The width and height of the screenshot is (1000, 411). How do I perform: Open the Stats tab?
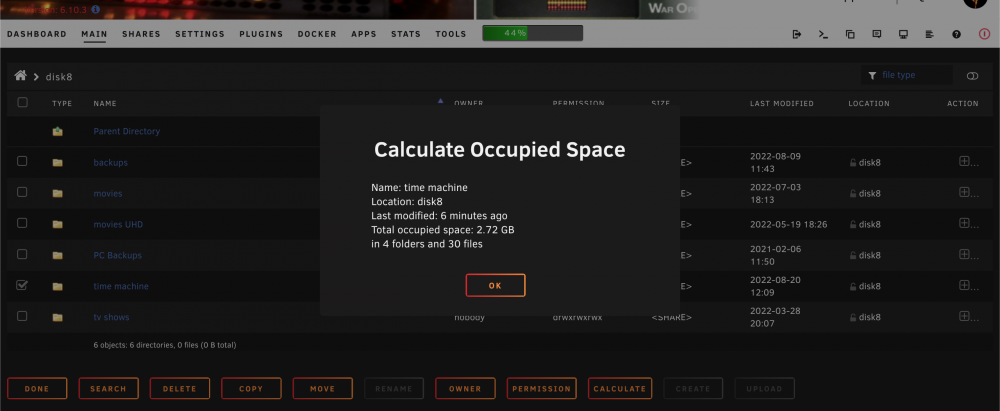pyautogui.click(x=406, y=34)
